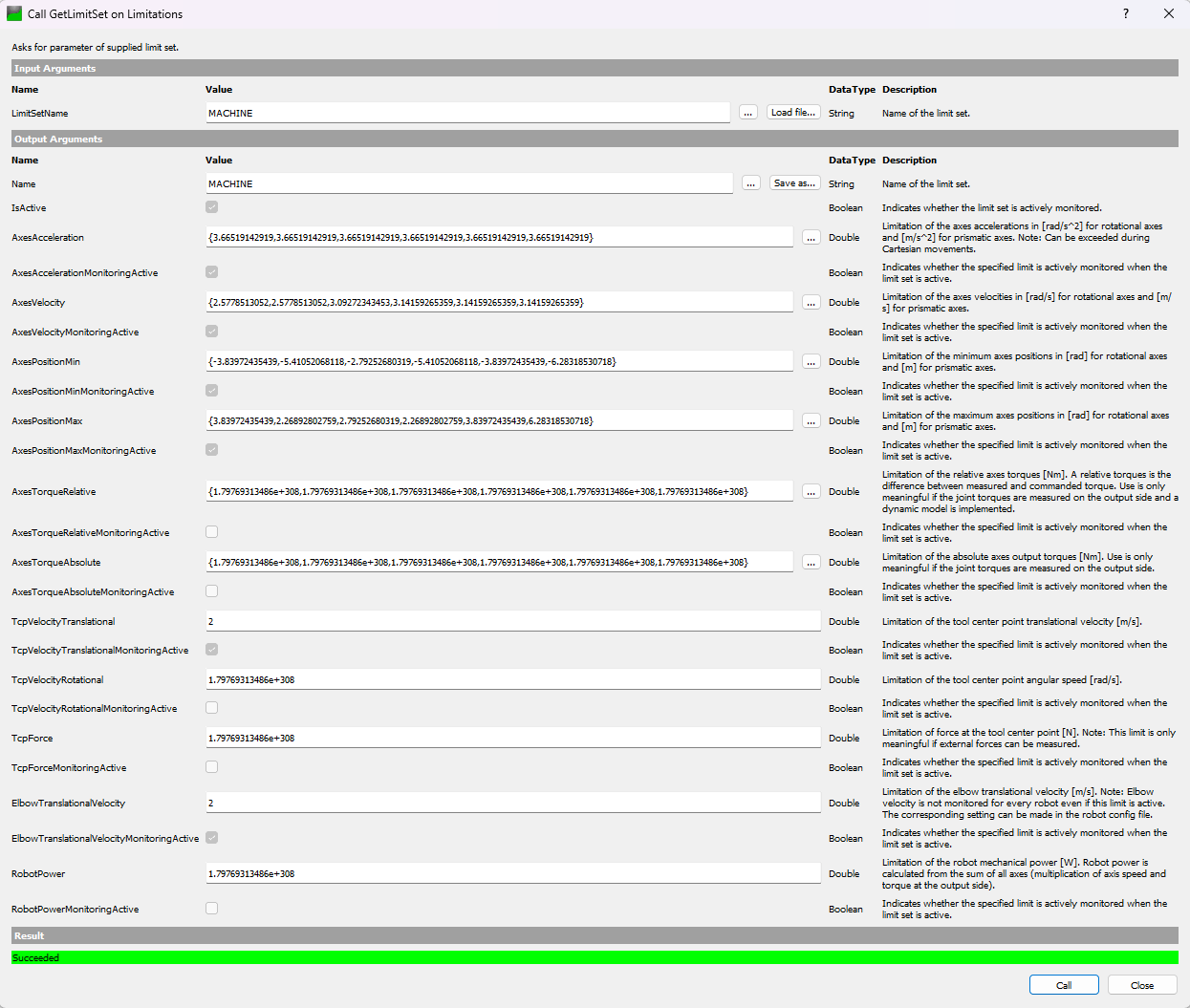Open ellipsis editor for AxesPositionMin
The image size is (1190, 1008).
(x=811, y=362)
